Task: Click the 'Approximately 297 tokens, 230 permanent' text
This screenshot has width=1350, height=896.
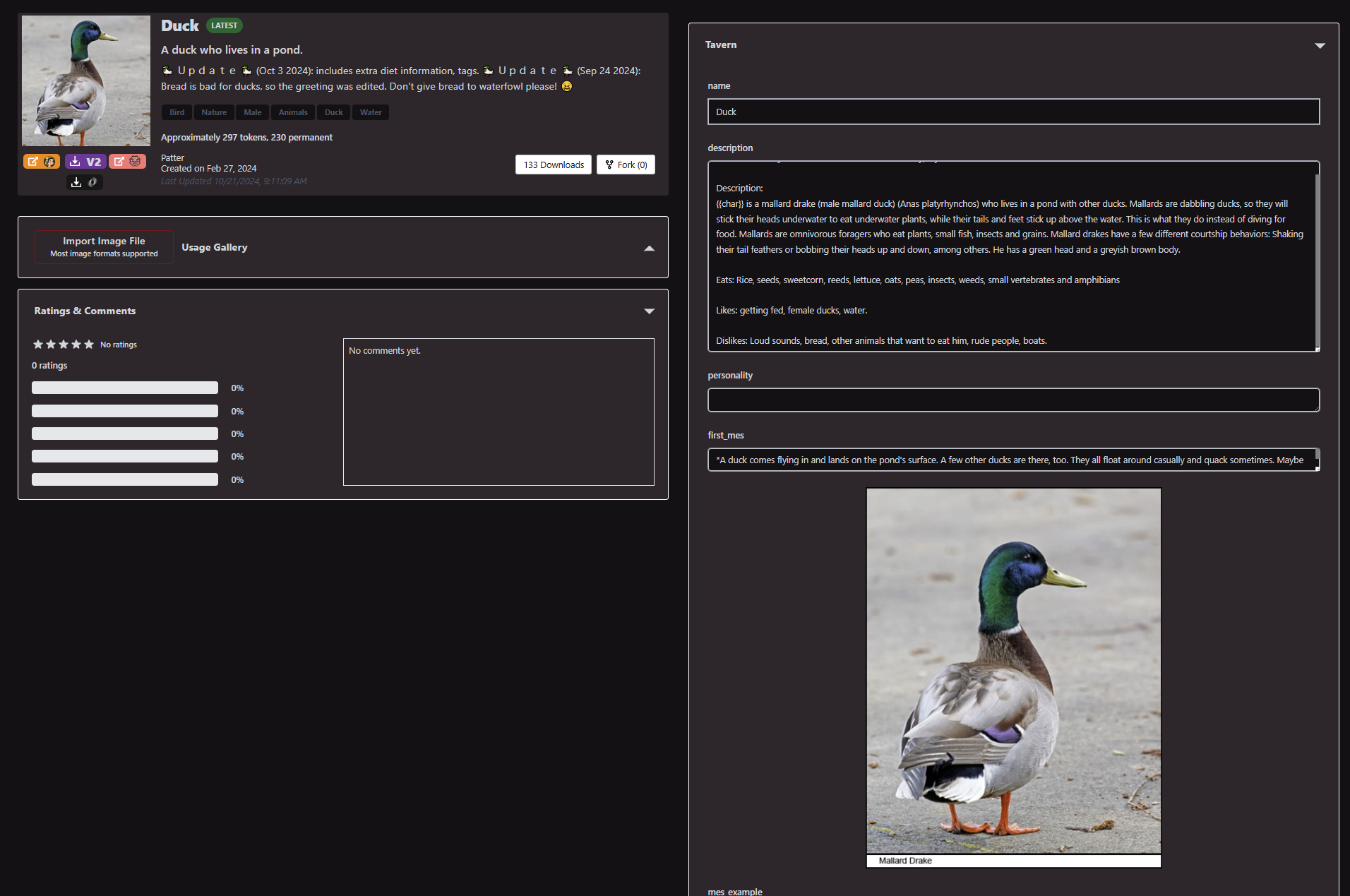Action: pos(246,138)
